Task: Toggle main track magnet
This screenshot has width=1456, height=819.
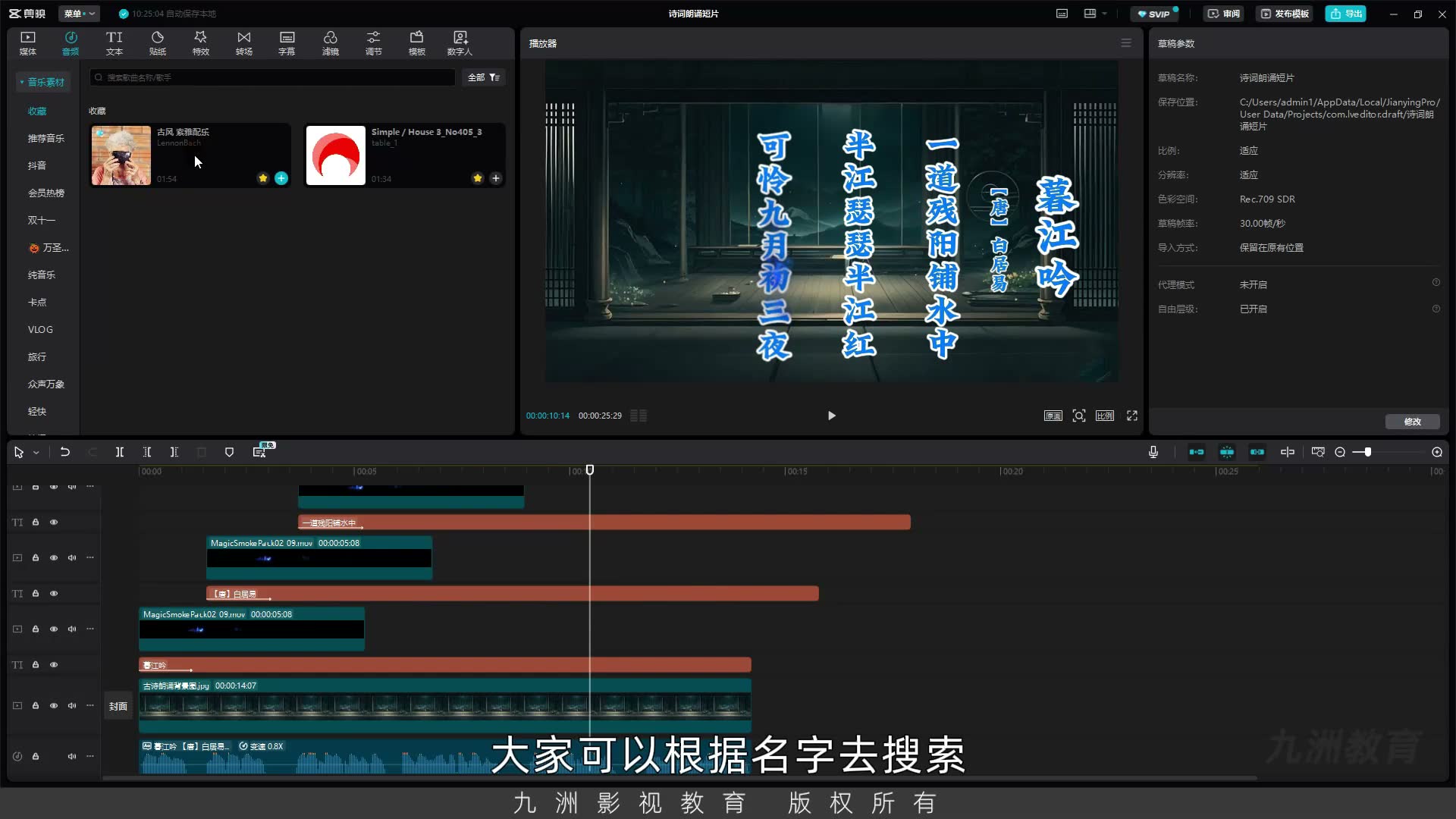Action: 1197,452
